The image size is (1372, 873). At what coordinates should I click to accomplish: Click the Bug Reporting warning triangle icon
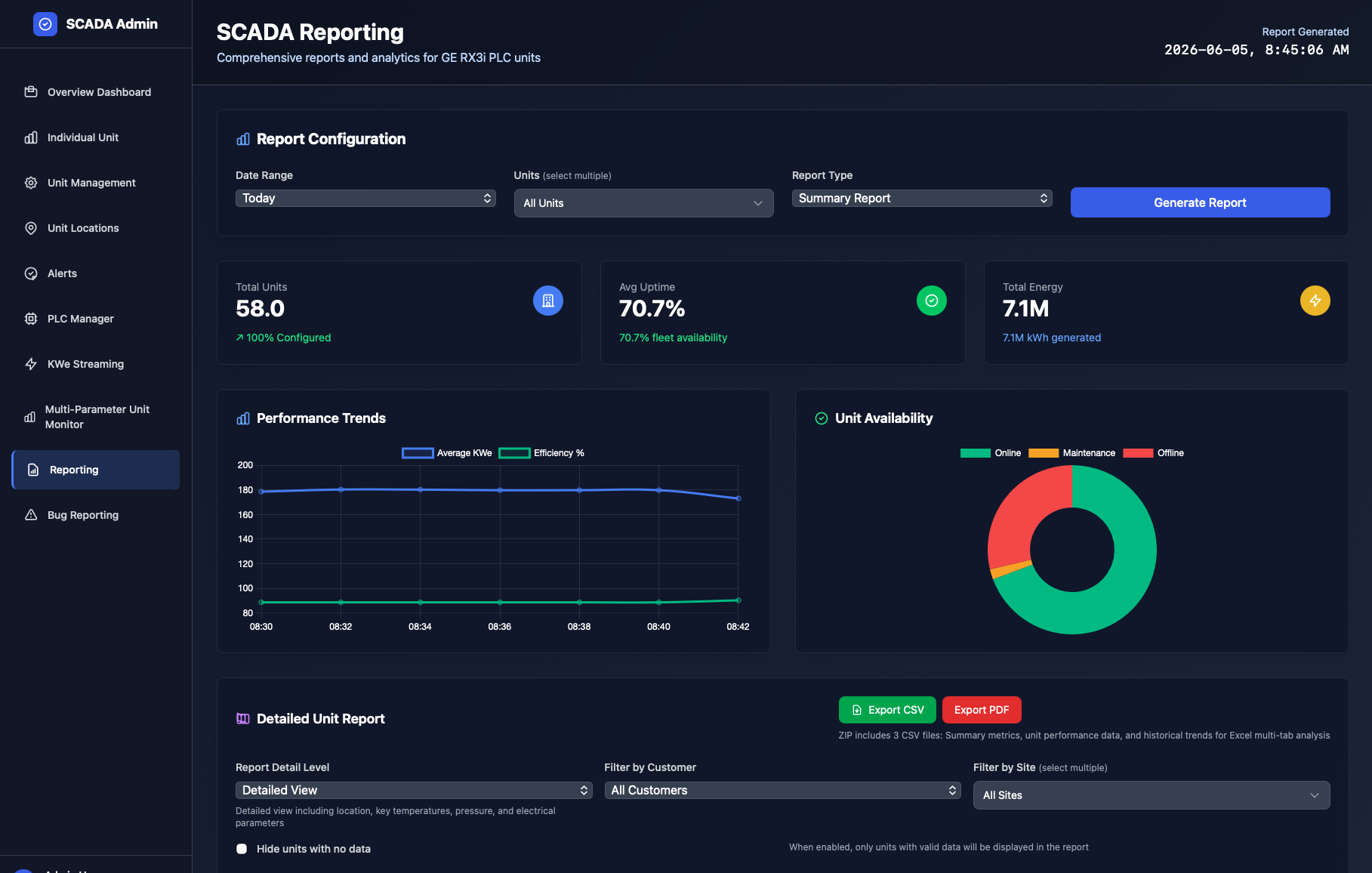point(31,515)
